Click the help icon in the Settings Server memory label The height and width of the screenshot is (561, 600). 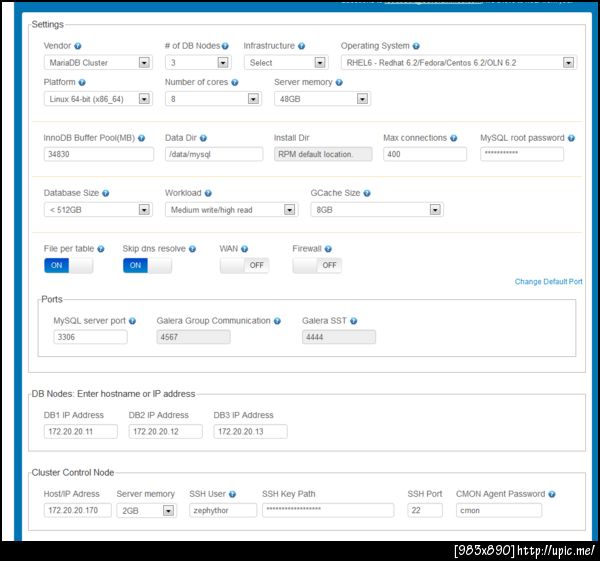(x=339, y=83)
